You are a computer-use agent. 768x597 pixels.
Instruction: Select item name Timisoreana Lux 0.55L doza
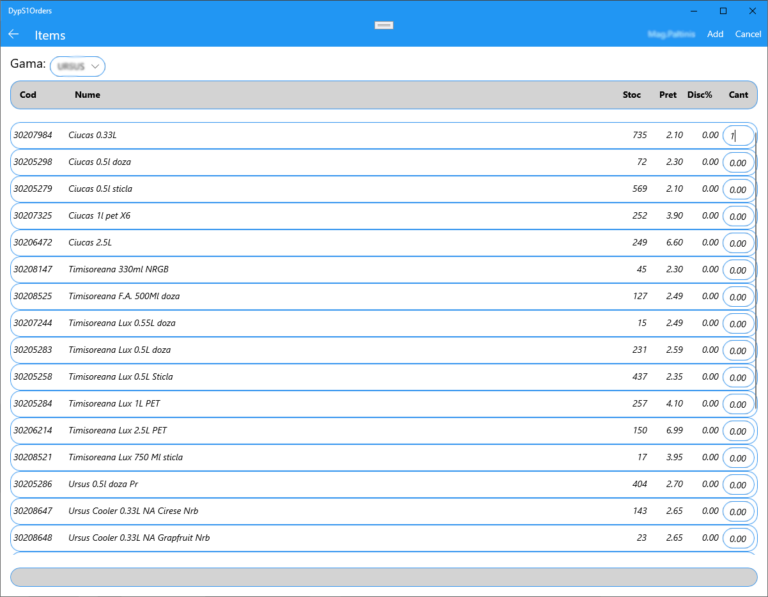click(122, 323)
